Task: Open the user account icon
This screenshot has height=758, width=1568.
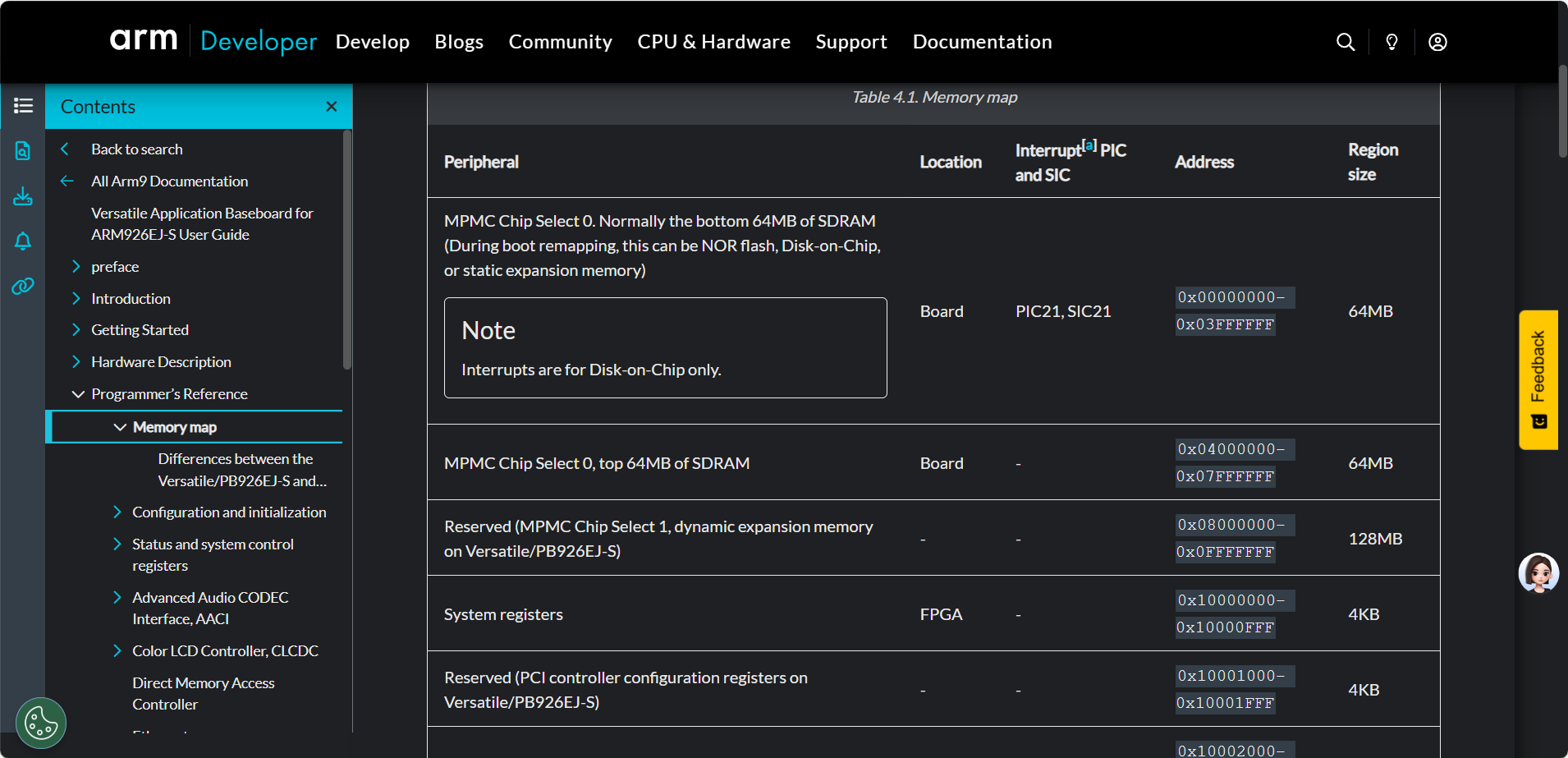Action: [x=1437, y=42]
